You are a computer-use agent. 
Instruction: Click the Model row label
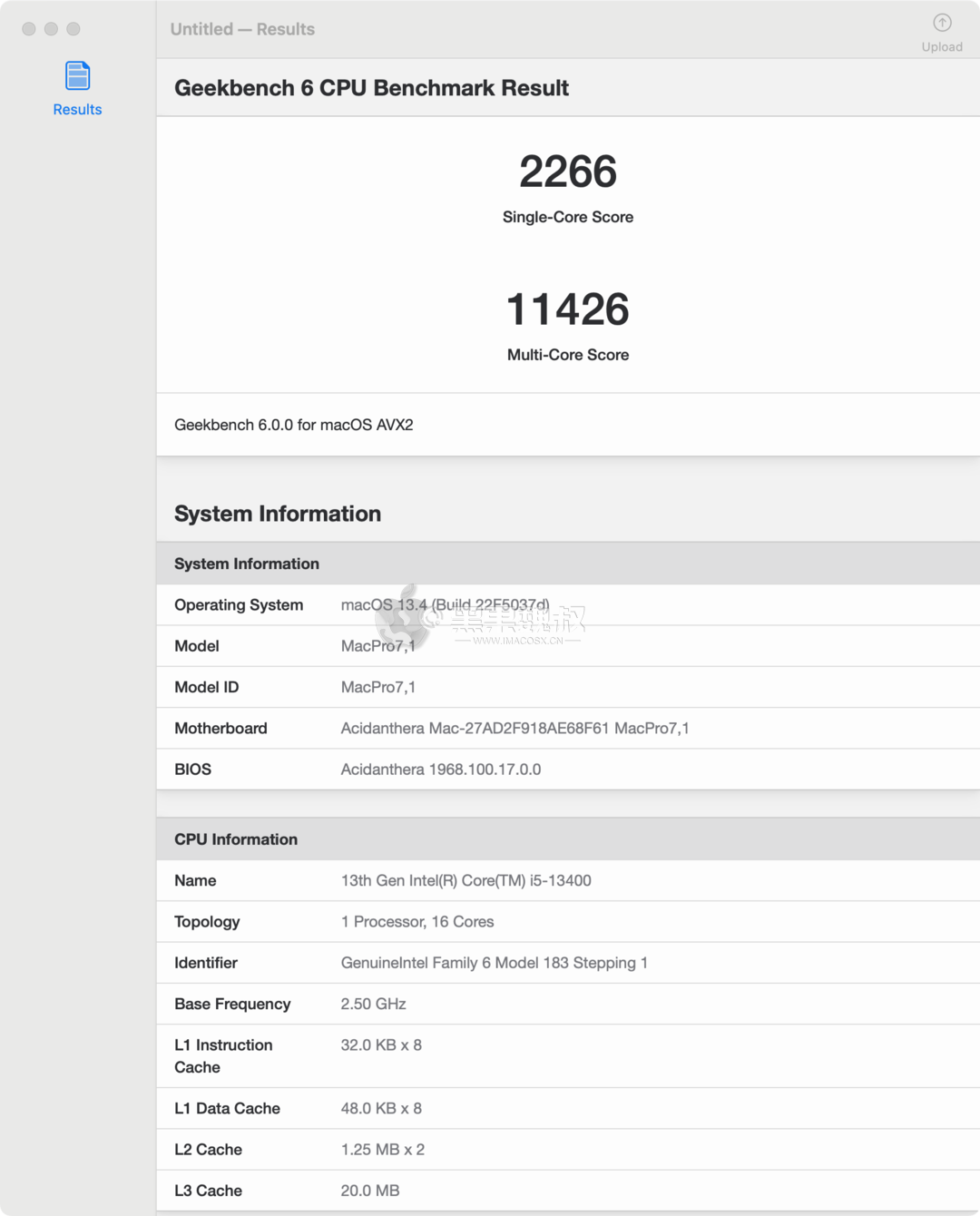197,646
